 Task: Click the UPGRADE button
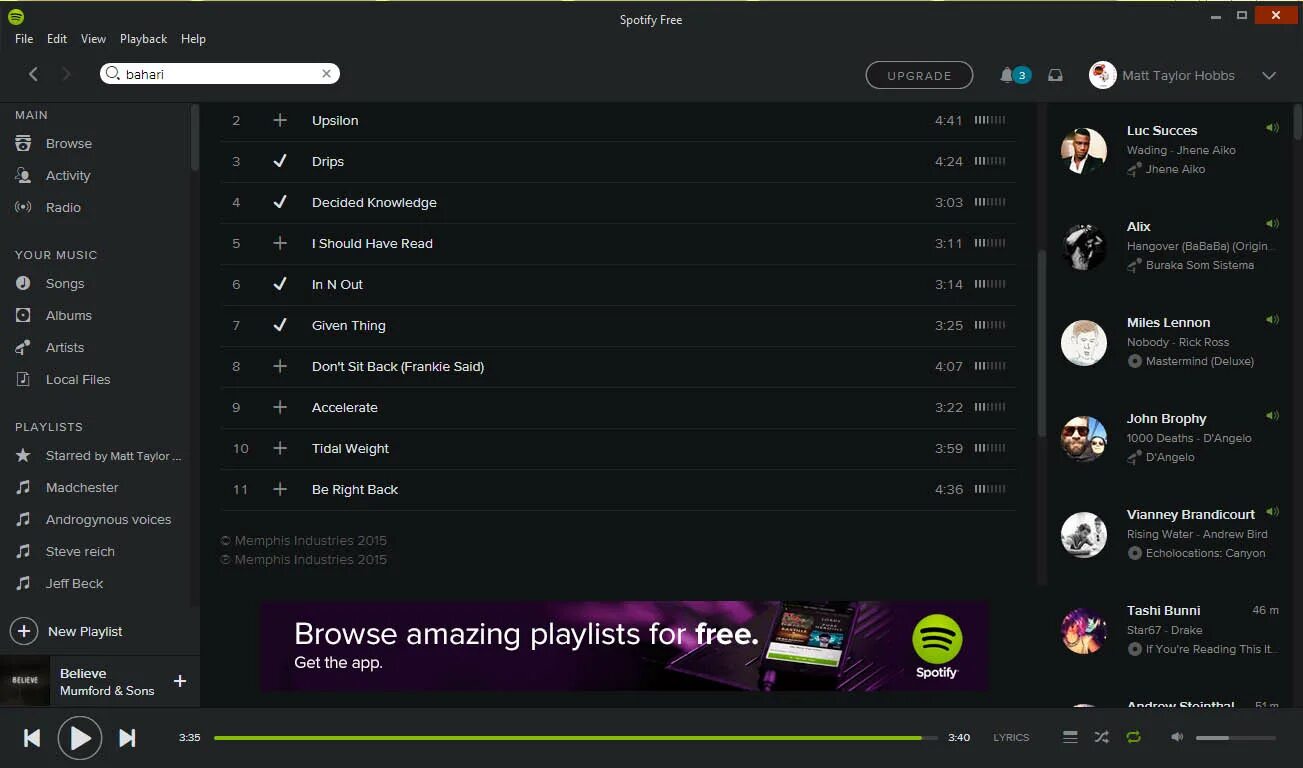click(x=919, y=75)
